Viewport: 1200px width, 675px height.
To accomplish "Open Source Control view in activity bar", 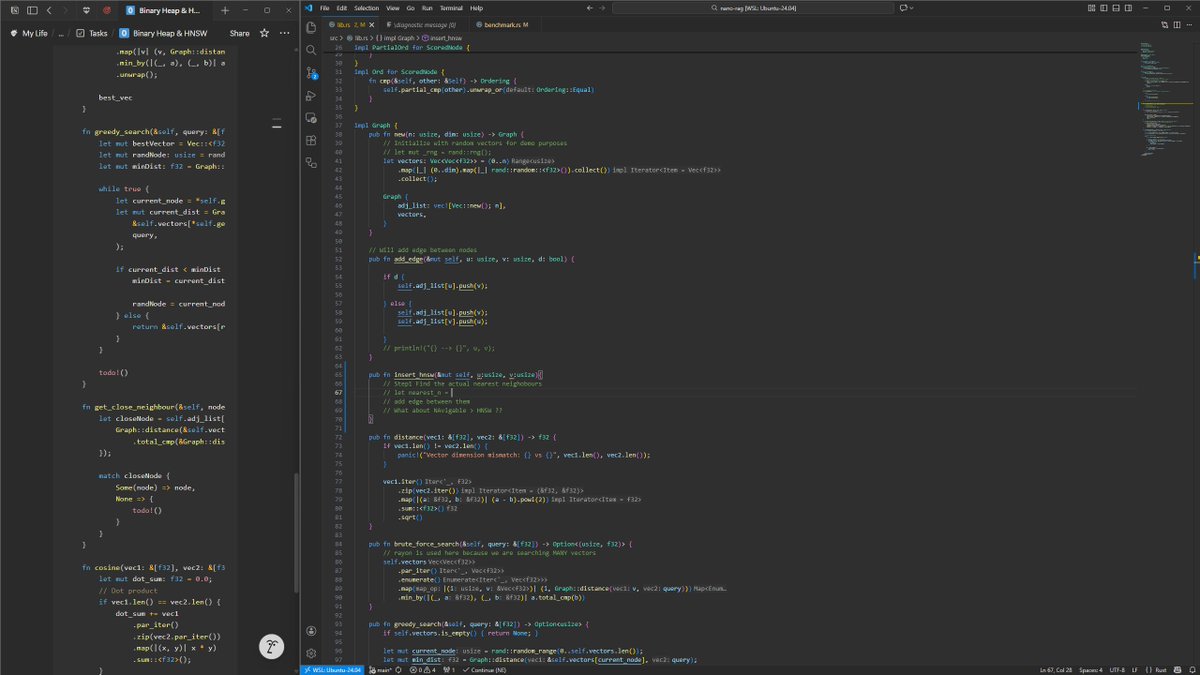I will (312, 72).
